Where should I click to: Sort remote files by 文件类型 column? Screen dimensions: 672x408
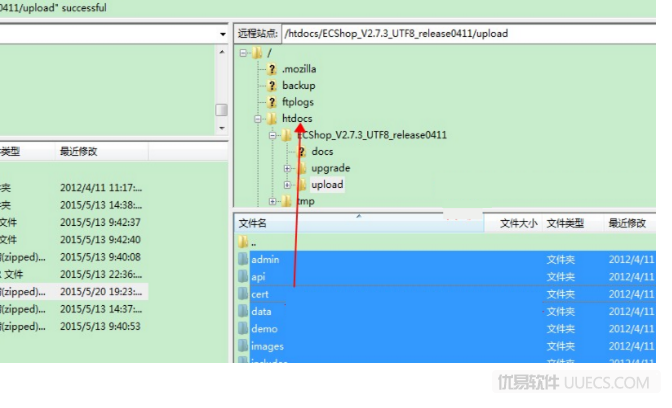click(x=573, y=223)
